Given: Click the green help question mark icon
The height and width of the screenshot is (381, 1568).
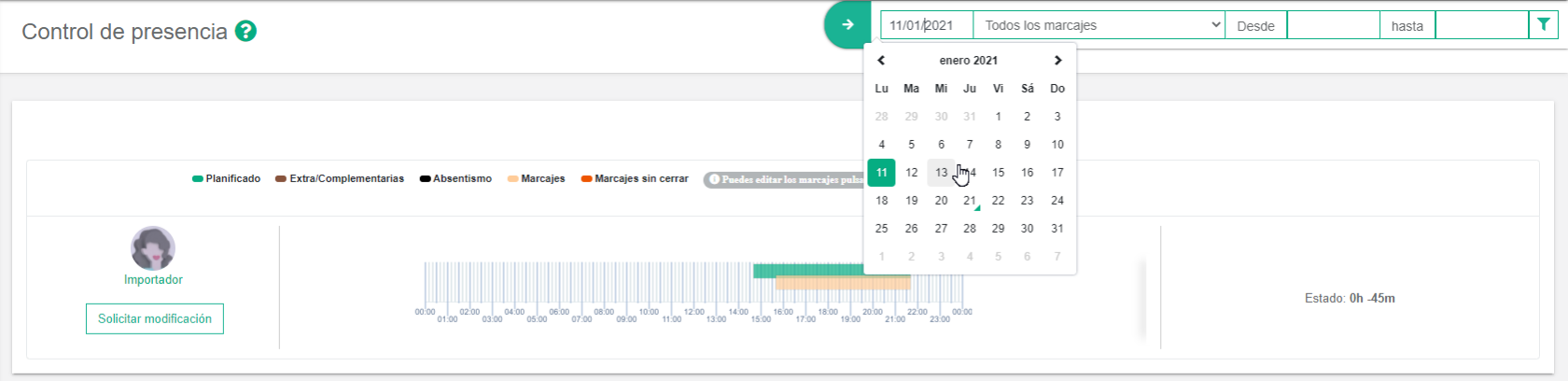Looking at the screenshot, I should [x=245, y=32].
